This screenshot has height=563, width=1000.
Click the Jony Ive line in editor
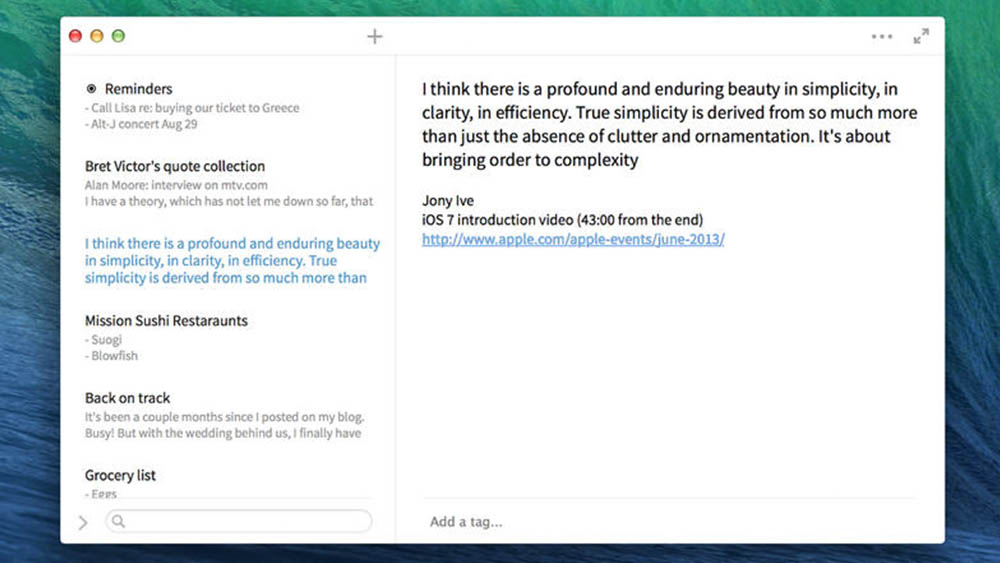[448, 201]
